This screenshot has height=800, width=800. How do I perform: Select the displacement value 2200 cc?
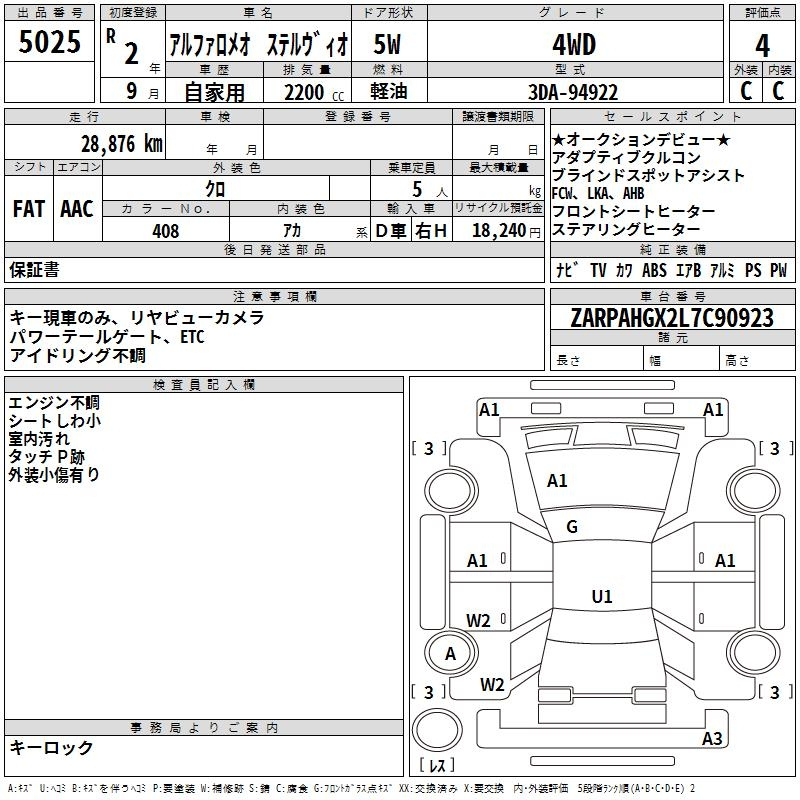(x=314, y=92)
